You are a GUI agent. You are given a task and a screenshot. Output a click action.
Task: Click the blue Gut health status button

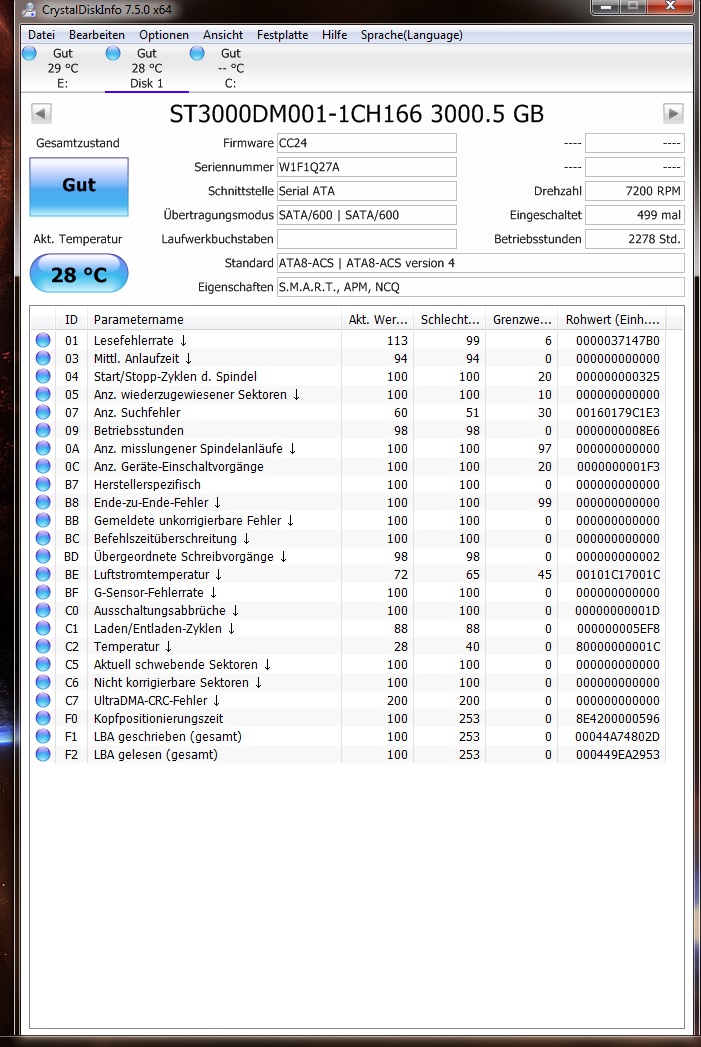pos(79,186)
